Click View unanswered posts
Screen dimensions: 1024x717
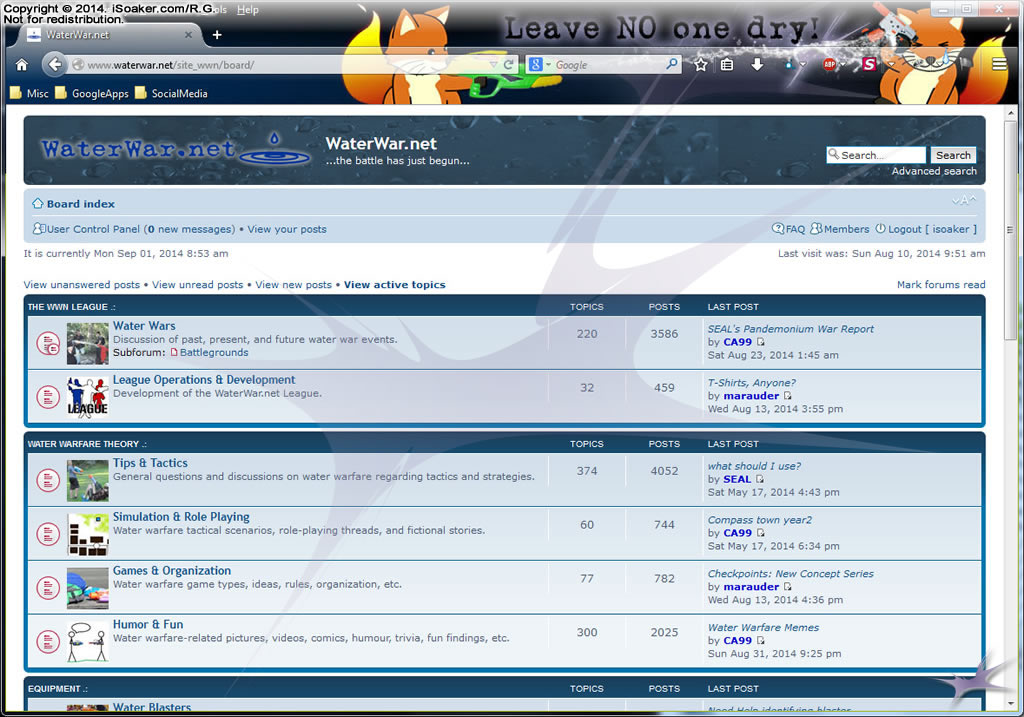click(82, 285)
